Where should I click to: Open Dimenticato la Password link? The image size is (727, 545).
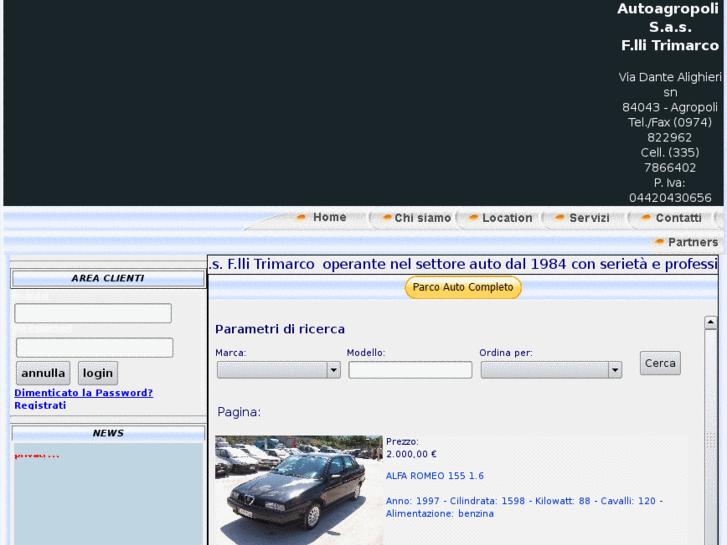coord(83,393)
